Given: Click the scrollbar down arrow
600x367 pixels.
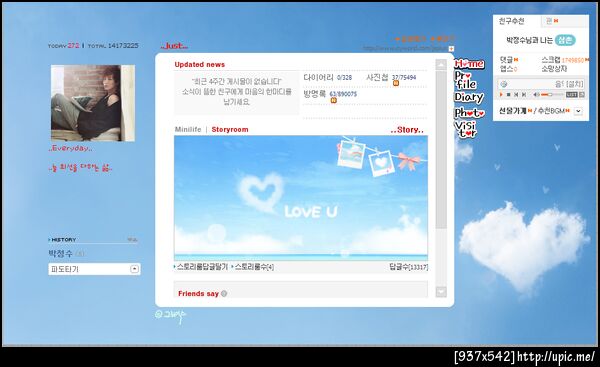Looking at the screenshot, I should [x=441, y=292].
